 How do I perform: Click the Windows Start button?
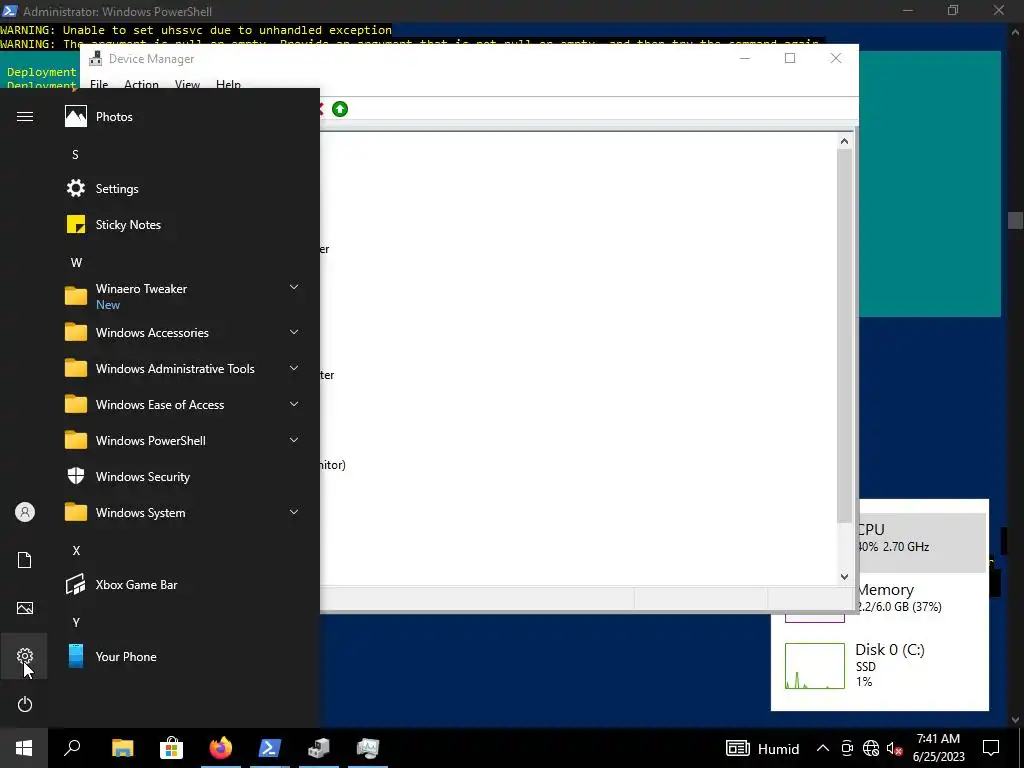click(24, 748)
